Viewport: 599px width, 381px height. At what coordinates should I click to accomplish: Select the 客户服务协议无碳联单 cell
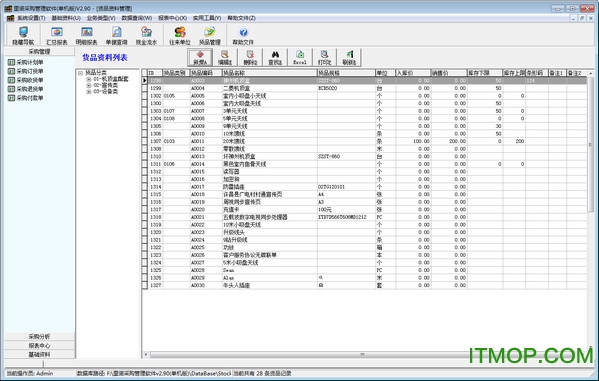point(269,255)
